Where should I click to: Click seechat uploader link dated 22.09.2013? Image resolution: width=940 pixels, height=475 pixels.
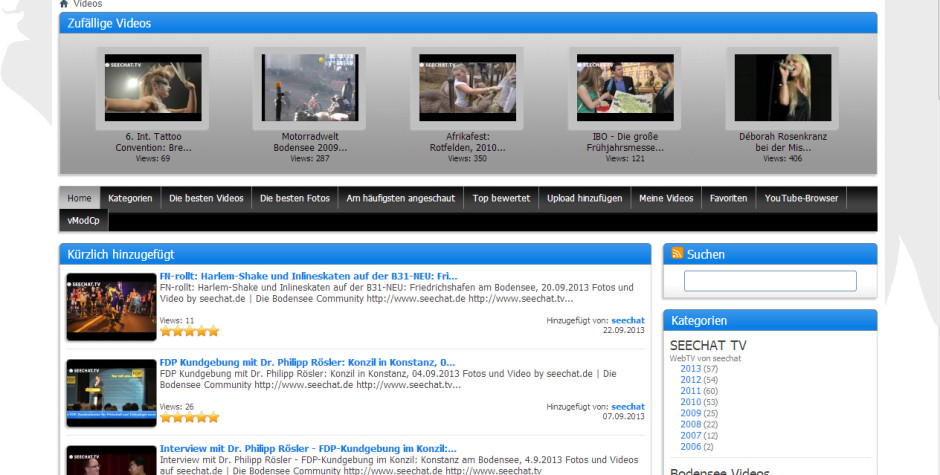click(628, 321)
